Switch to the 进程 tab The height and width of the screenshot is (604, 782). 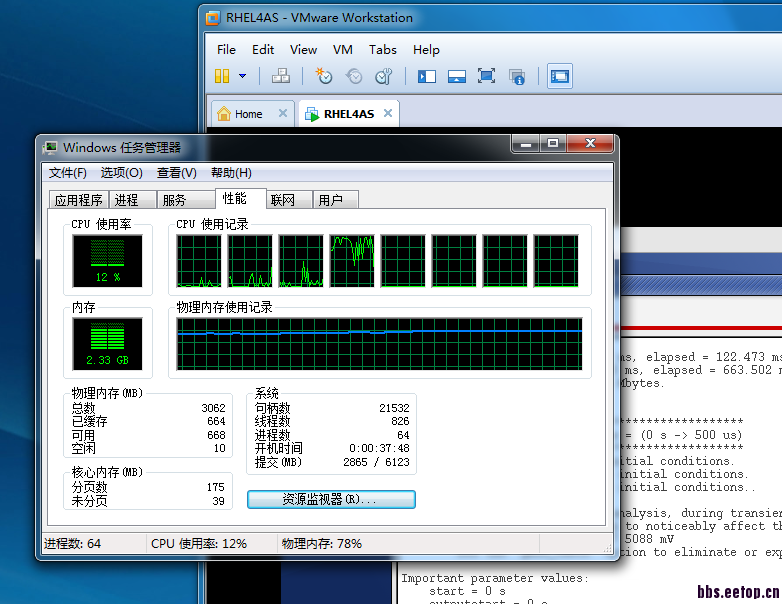pyautogui.click(x=133, y=200)
